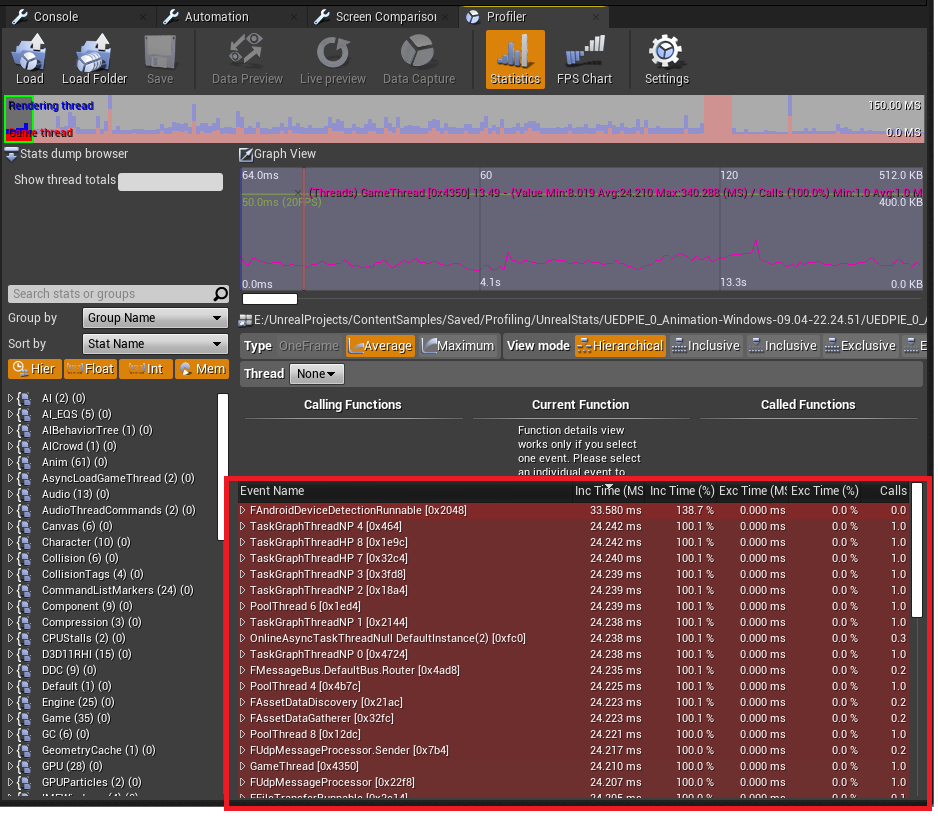Screen dimensions: 938x819
Task: Select PoolThread 6 [0x1ed4] row
Action: [x=574, y=607]
